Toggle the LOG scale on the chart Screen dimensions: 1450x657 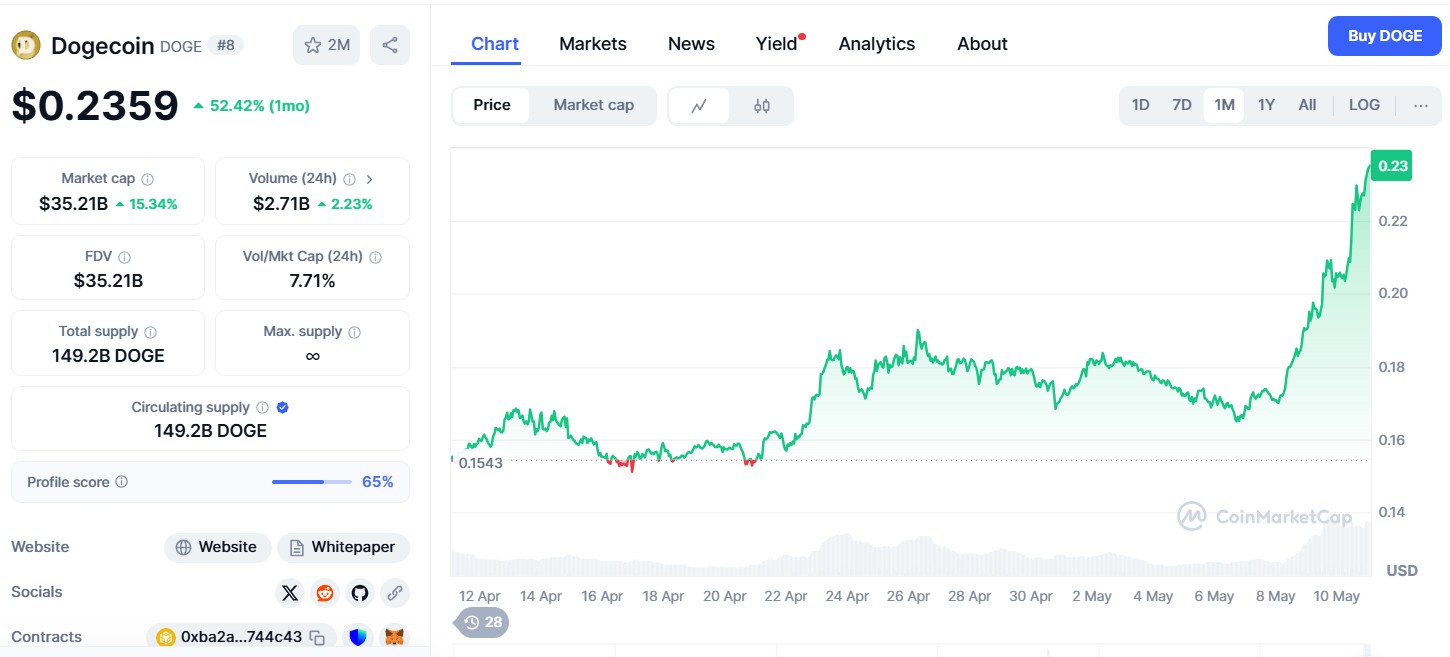click(1364, 104)
